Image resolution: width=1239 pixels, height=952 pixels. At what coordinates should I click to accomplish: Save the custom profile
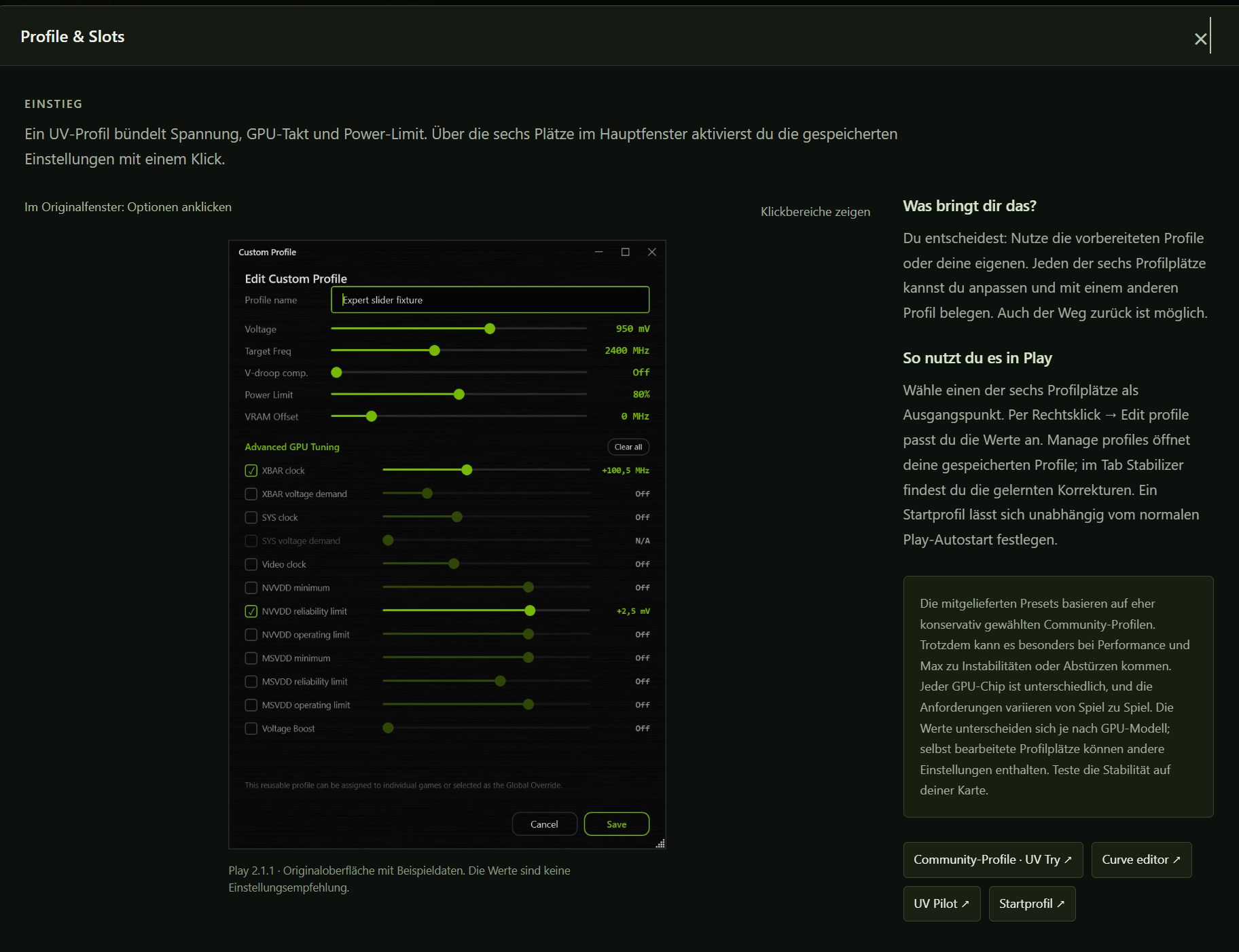pos(616,824)
